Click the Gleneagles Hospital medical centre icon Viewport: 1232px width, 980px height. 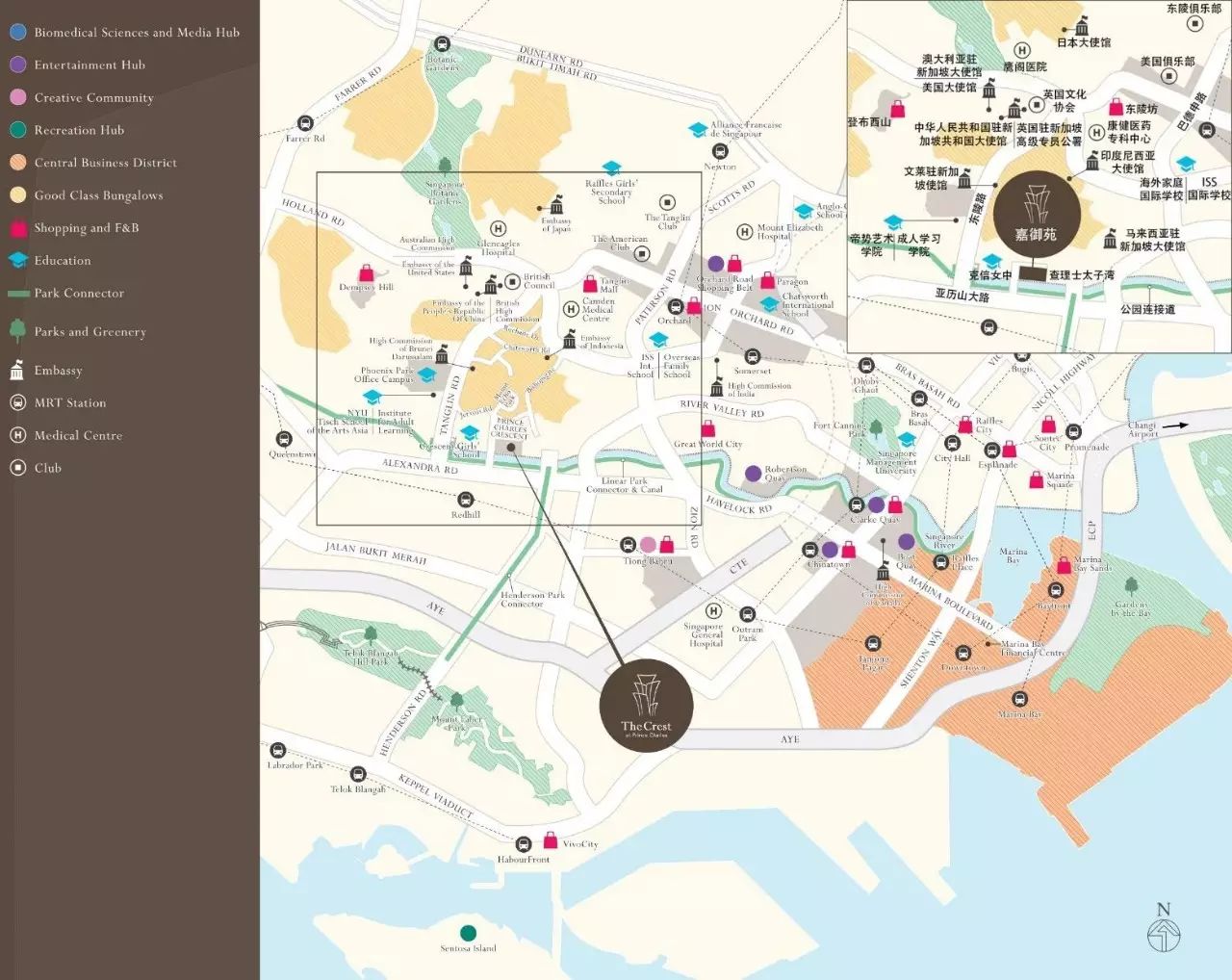[498, 228]
